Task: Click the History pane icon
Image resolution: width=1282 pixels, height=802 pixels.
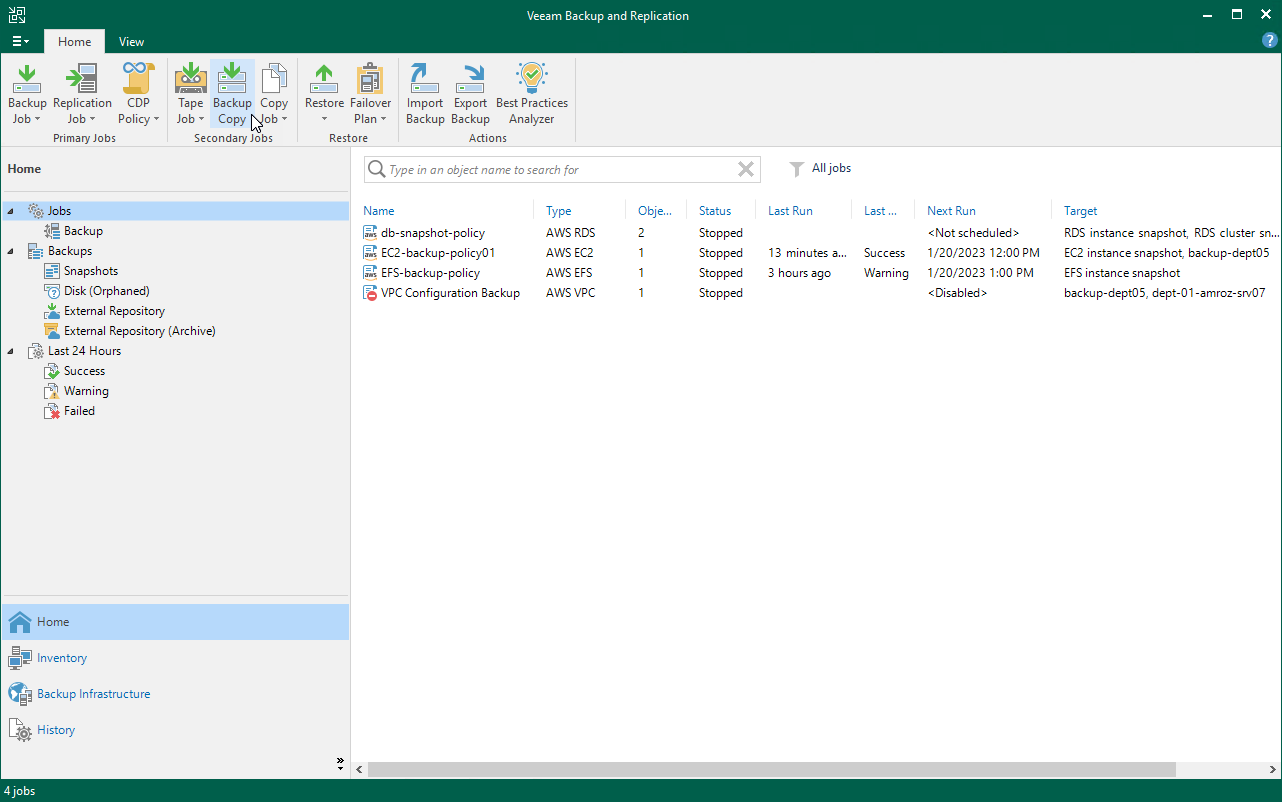Action: point(19,730)
